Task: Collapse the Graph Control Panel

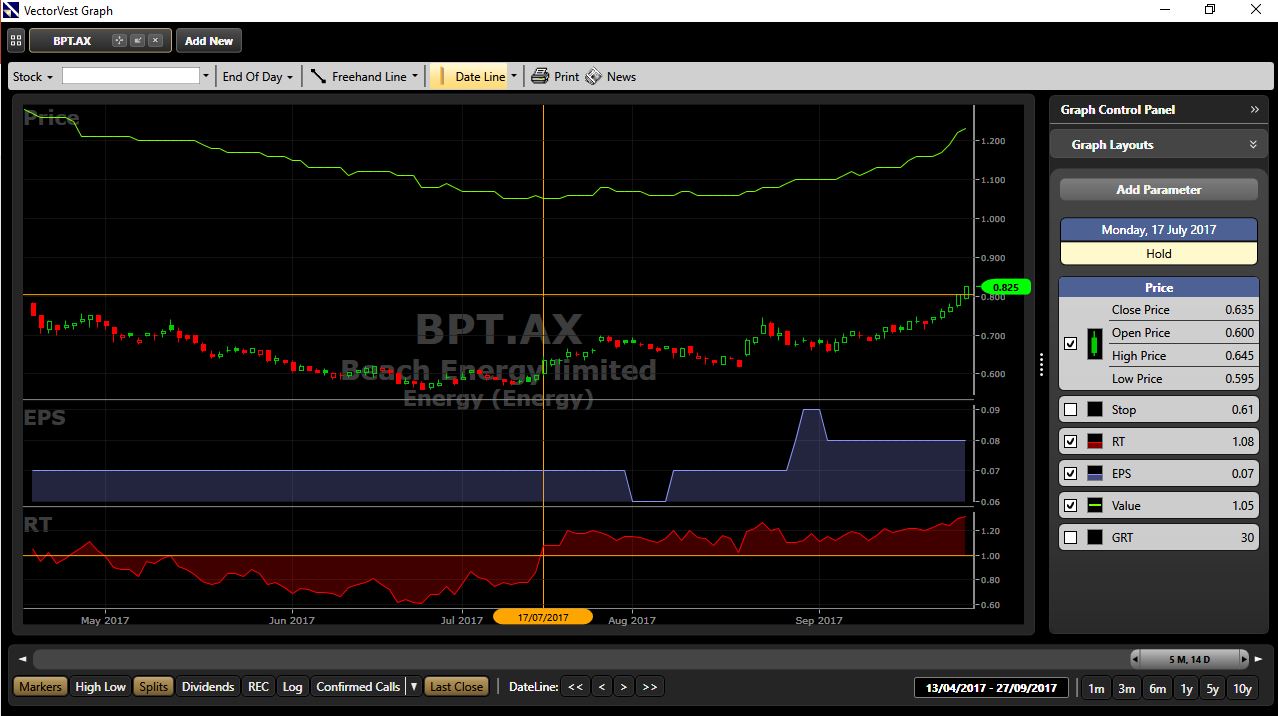Action: [1254, 110]
